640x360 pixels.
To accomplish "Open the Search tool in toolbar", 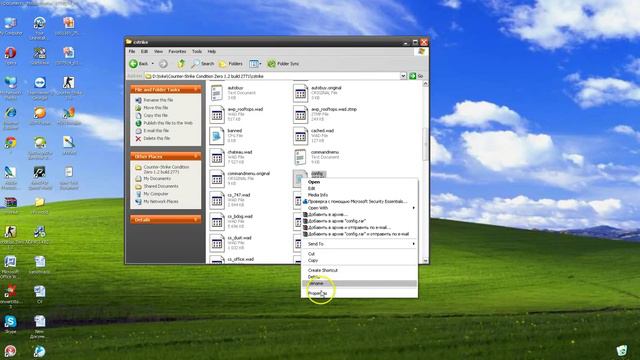I will pyautogui.click(x=203, y=64).
